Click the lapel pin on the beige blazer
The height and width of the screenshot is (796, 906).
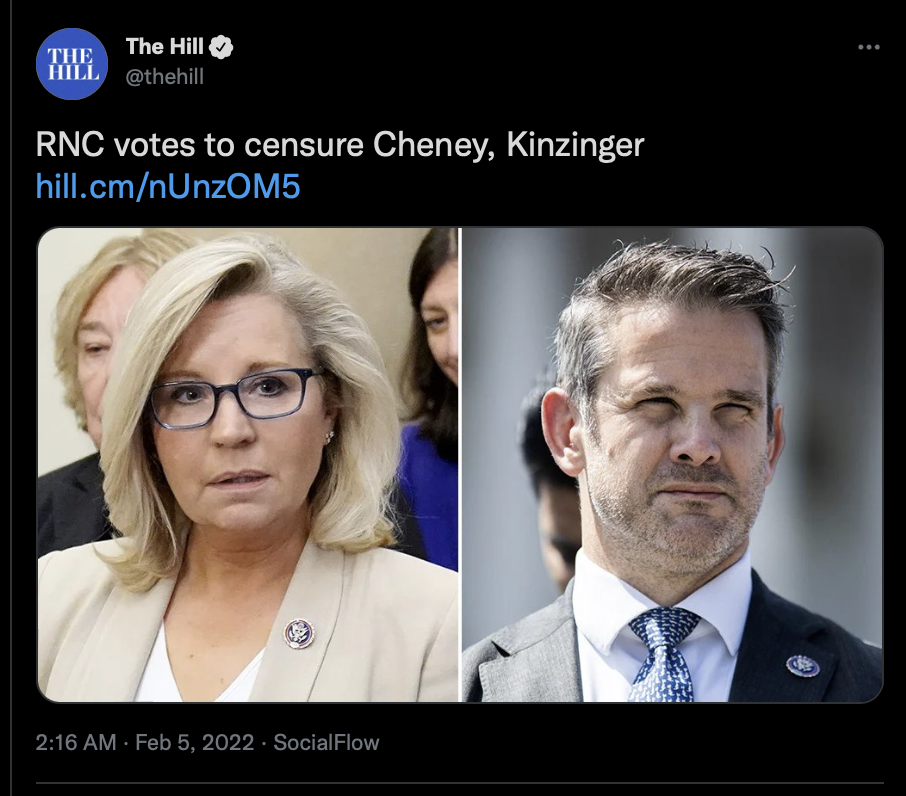coord(299,633)
